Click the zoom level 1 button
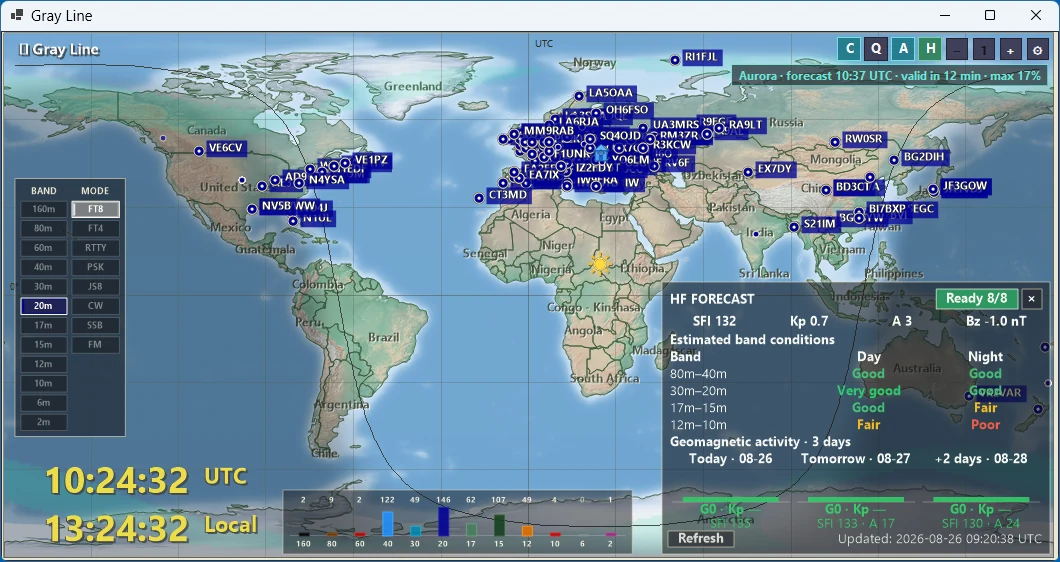The width and height of the screenshot is (1060, 562). (x=984, y=49)
